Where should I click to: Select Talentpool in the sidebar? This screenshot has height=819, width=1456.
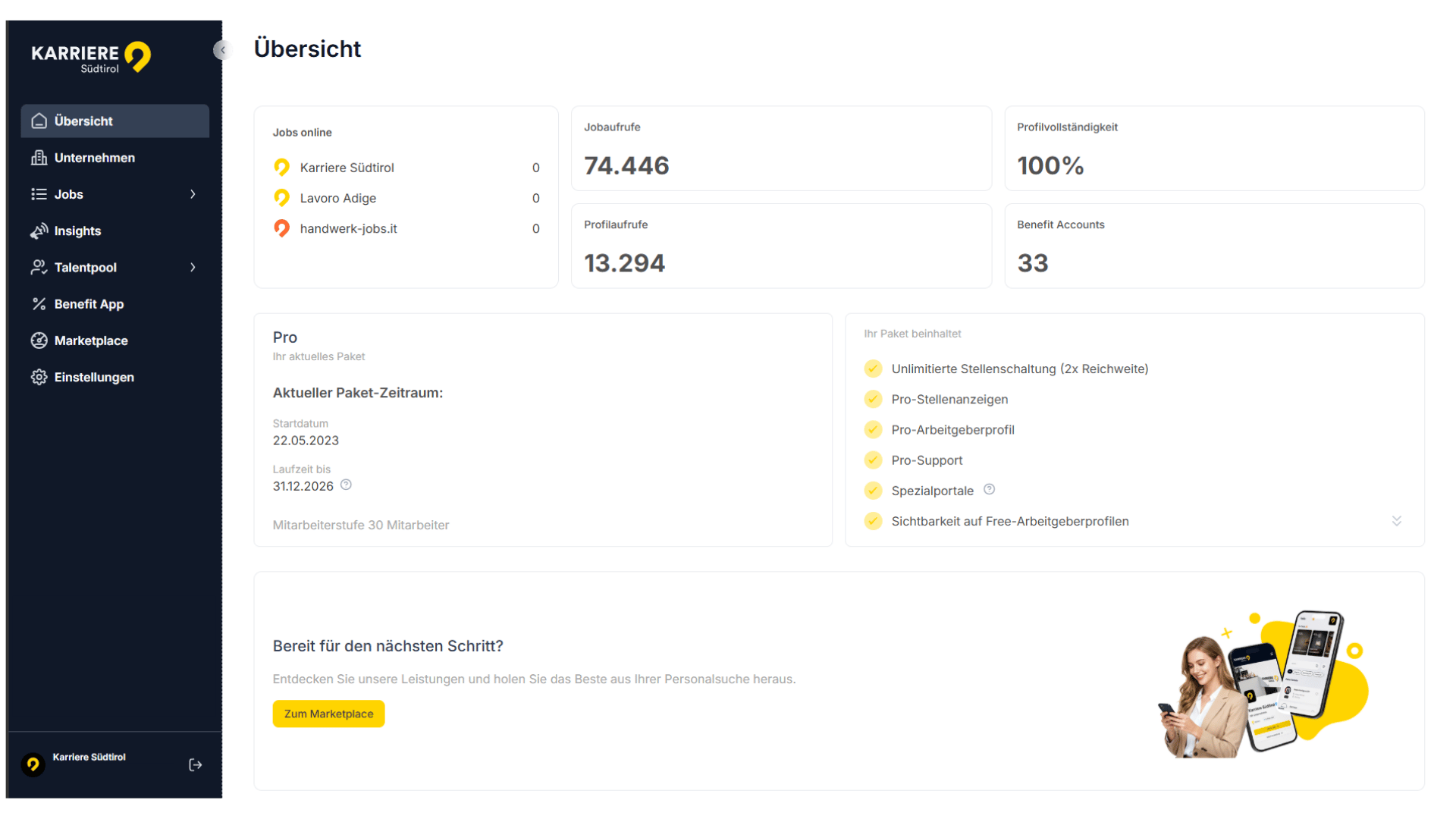[115, 267]
